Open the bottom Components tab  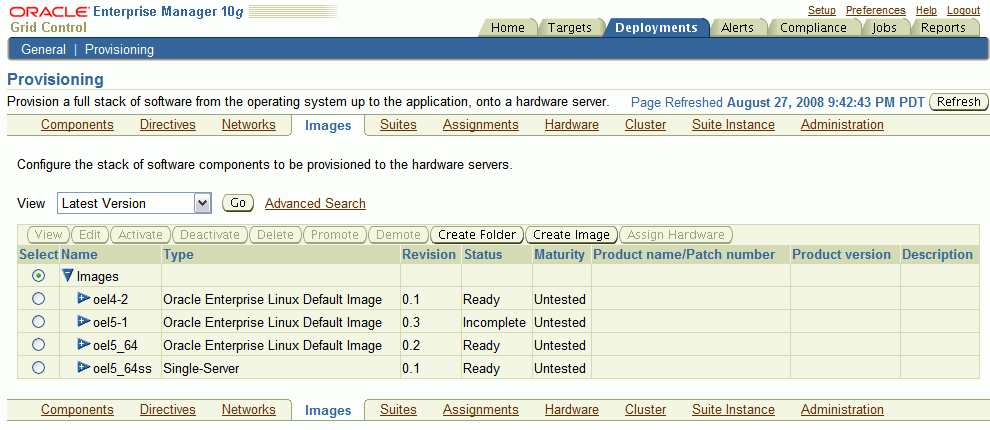point(77,409)
